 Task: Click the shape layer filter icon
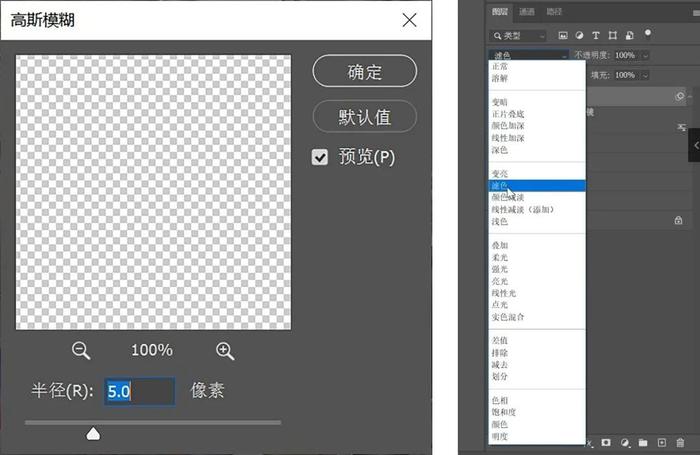612,35
